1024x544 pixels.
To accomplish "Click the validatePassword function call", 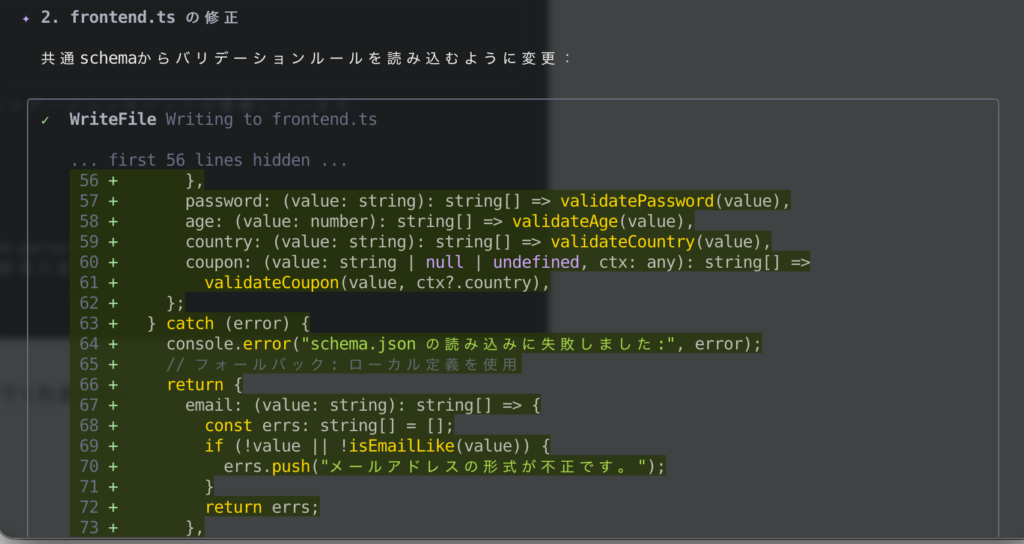I will coord(636,201).
